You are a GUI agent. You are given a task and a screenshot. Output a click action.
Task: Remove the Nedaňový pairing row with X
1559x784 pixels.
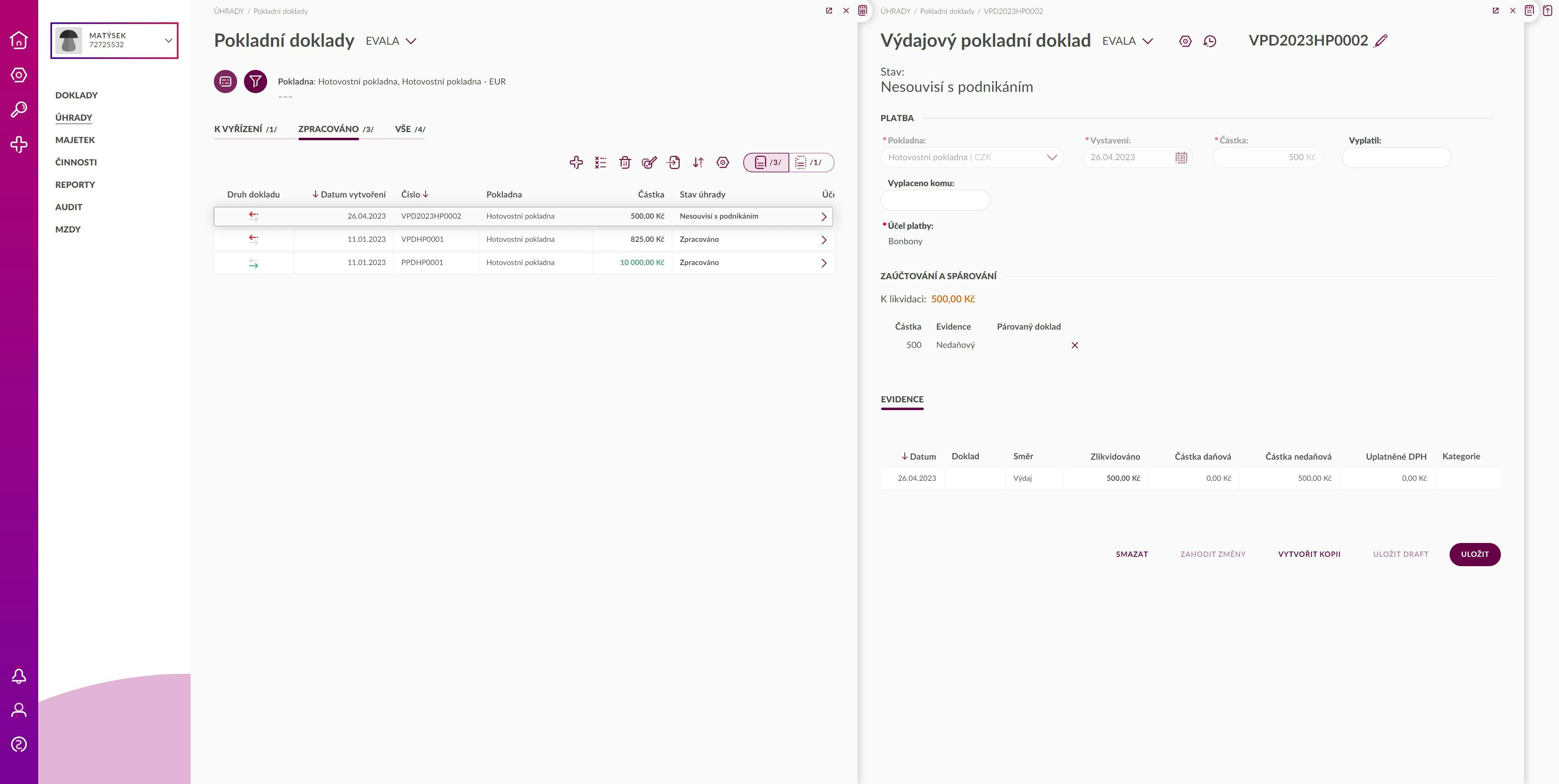click(x=1075, y=345)
